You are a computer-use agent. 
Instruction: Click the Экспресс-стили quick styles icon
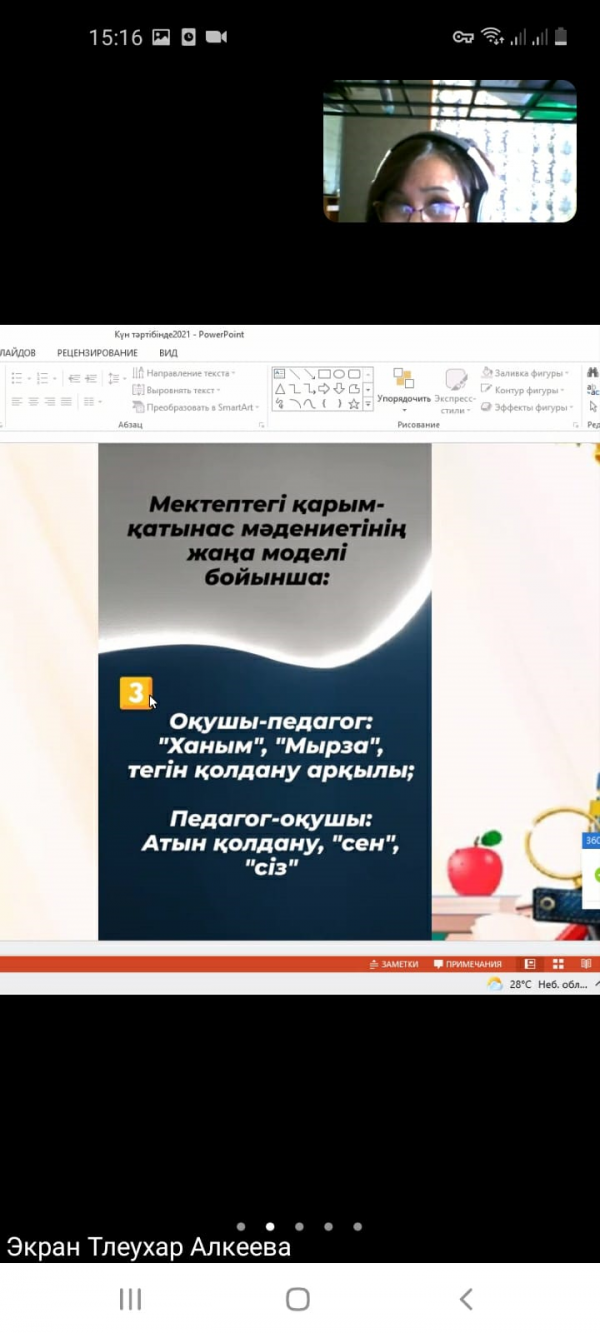(x=455, y=381)
